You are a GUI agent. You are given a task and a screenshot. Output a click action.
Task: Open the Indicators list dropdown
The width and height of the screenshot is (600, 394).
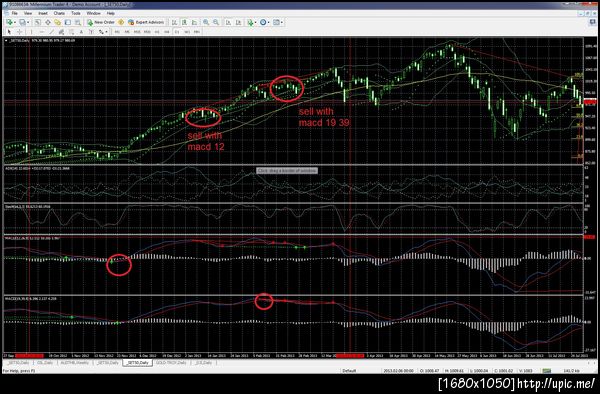click(252, 22)
